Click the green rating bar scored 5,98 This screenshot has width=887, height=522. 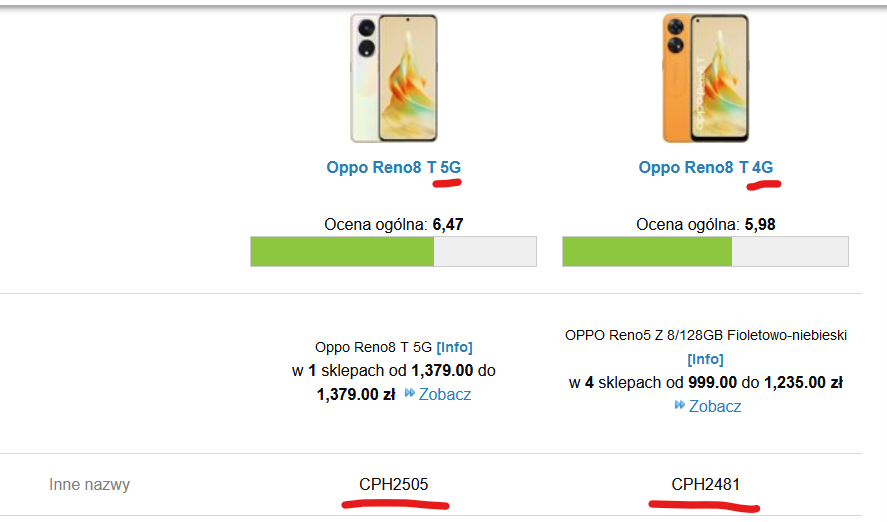click(647, 251)
